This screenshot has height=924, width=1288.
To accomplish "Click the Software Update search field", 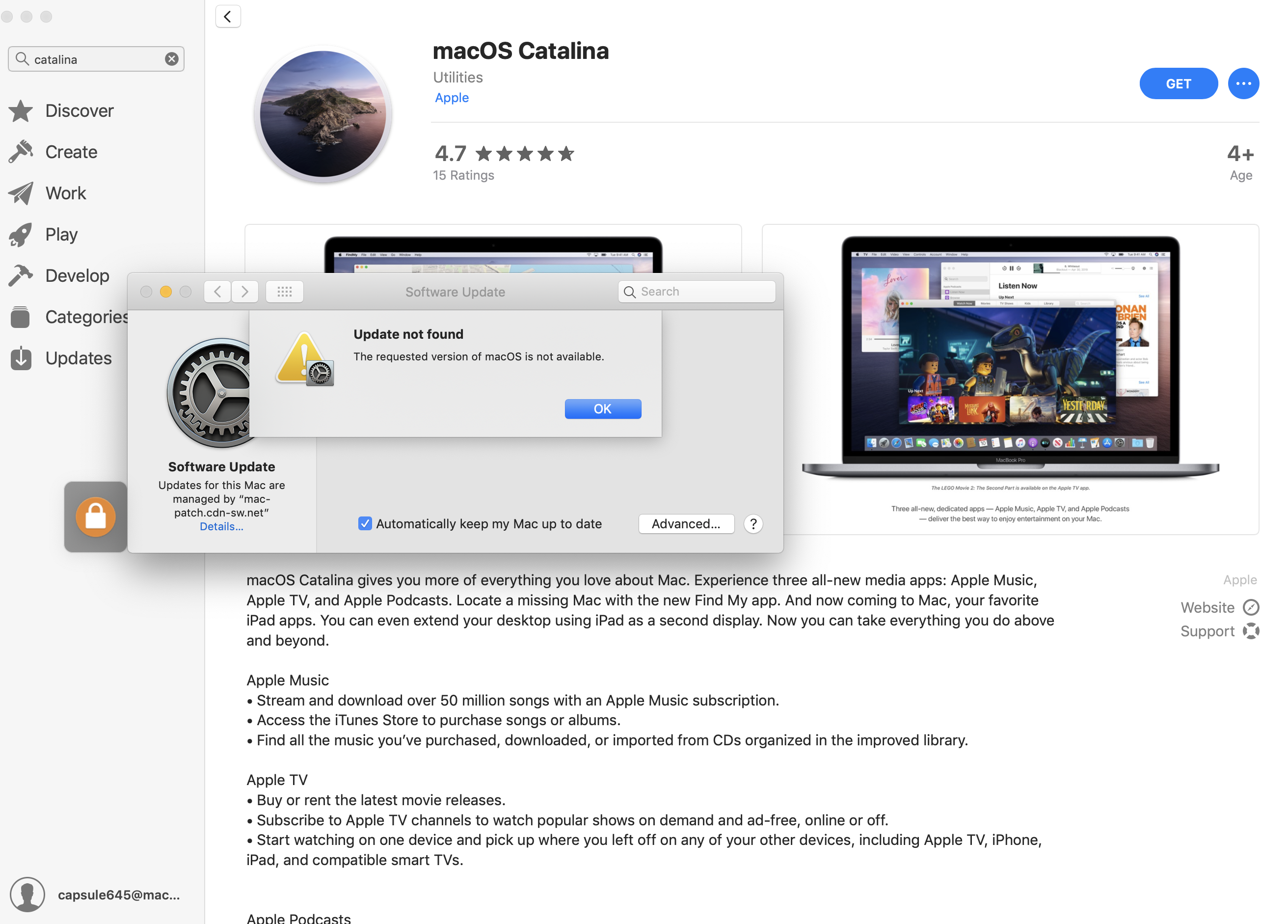I will coord(698,291).
